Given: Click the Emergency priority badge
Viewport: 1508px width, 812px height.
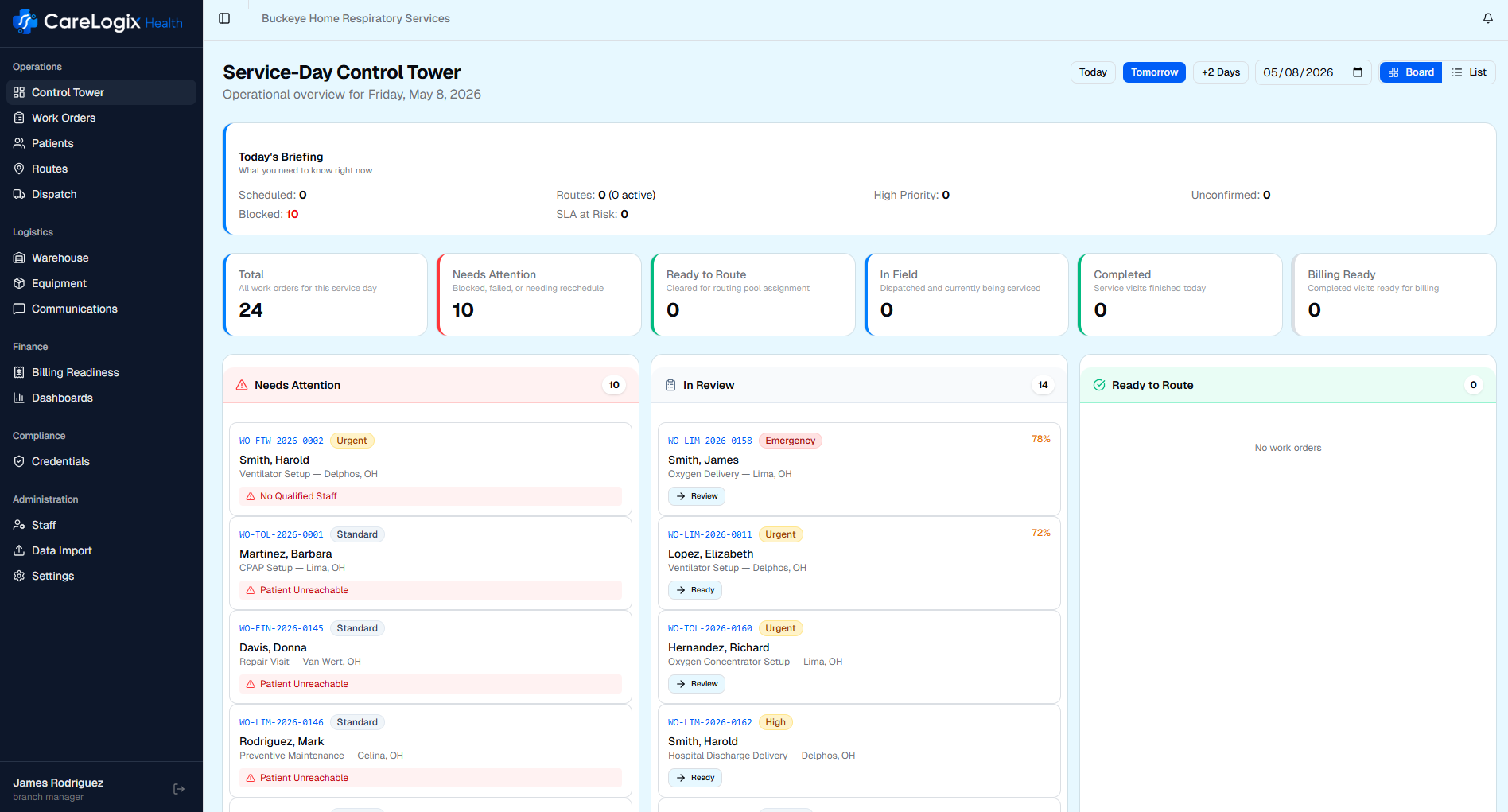Looking at the screenshot, I should [x=790, y=441].
